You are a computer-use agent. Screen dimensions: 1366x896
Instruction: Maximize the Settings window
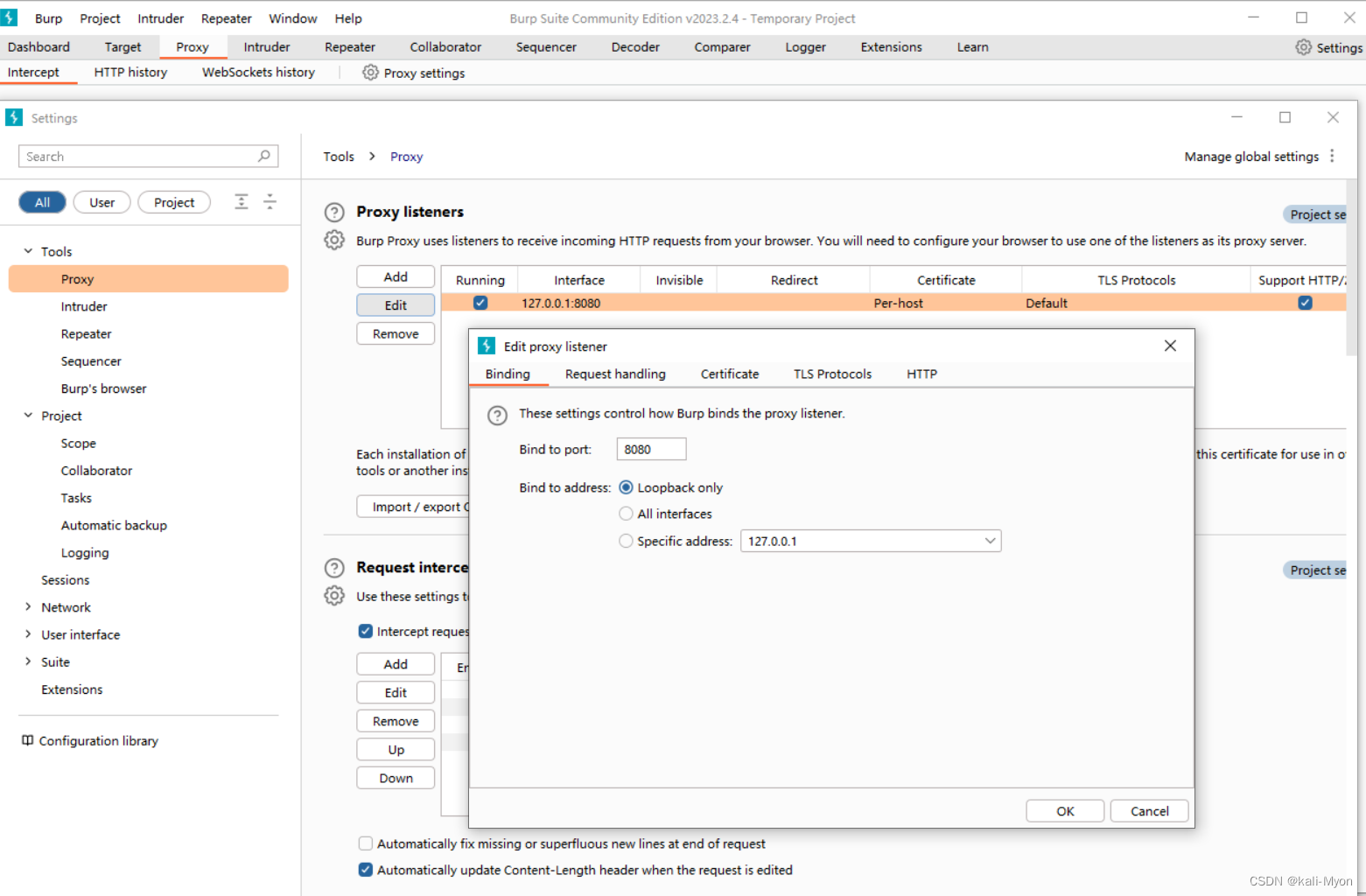1285,117
